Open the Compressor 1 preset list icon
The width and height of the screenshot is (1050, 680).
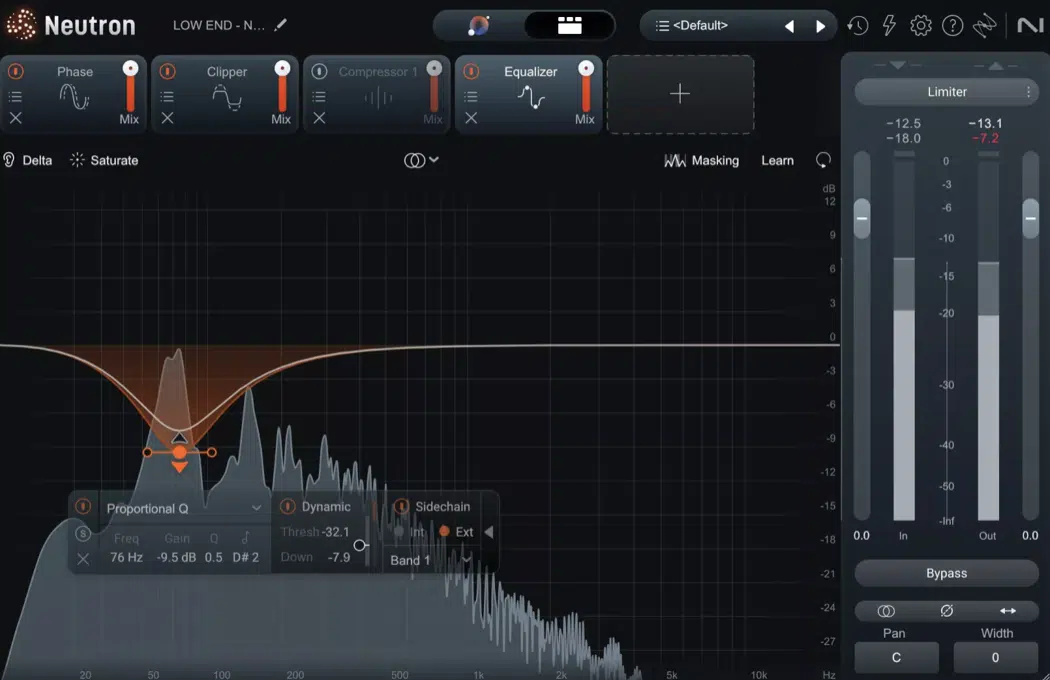[319, 97]
